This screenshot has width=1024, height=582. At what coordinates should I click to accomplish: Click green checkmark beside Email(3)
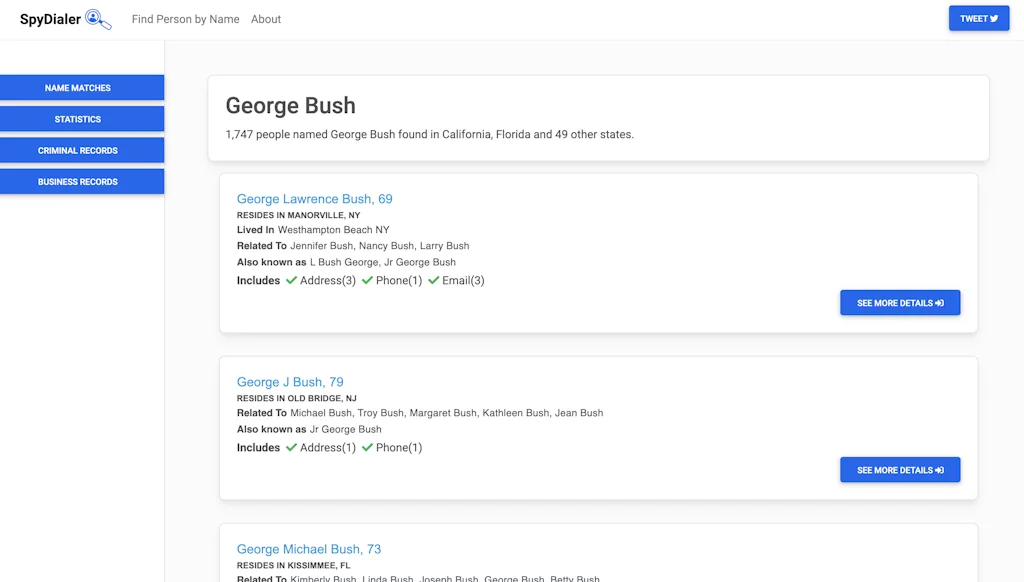[434, 281]
